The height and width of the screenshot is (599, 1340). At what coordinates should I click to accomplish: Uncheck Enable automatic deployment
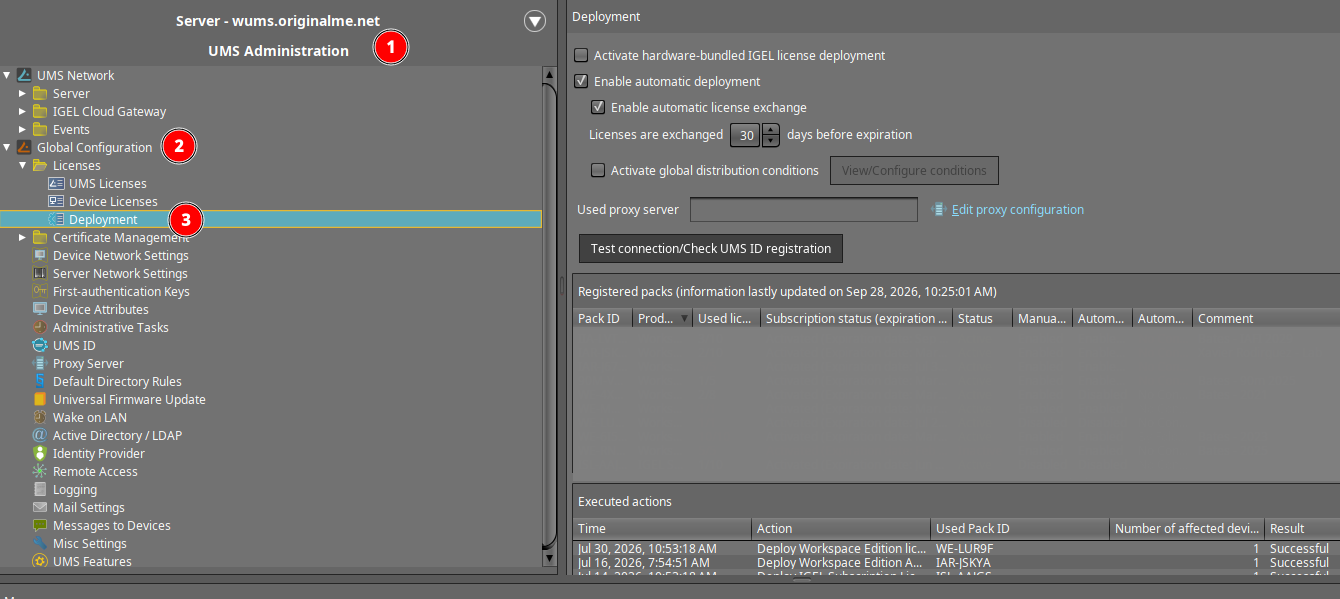point(581,82)
